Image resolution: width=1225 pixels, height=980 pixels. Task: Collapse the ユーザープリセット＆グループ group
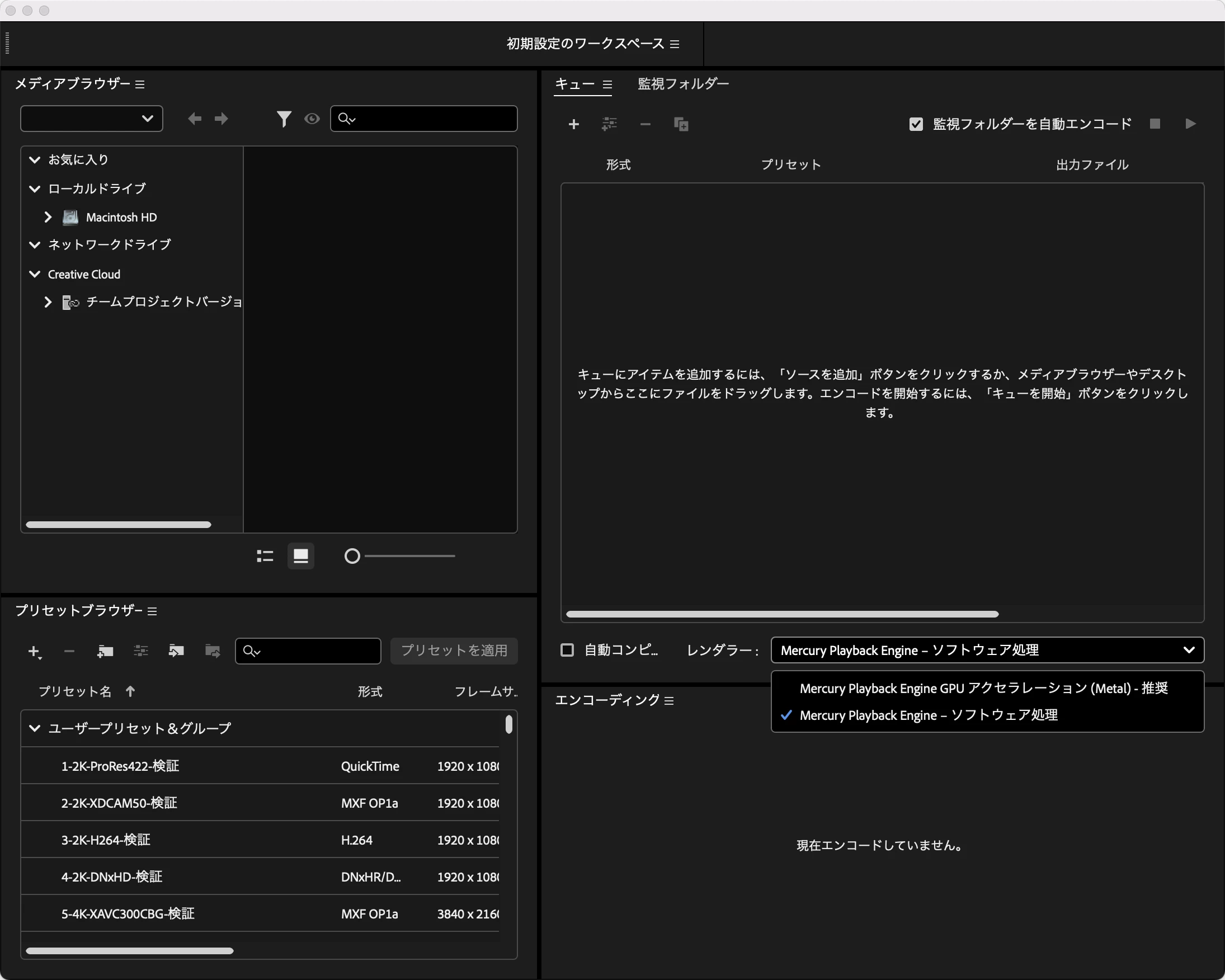coord(35,728)
